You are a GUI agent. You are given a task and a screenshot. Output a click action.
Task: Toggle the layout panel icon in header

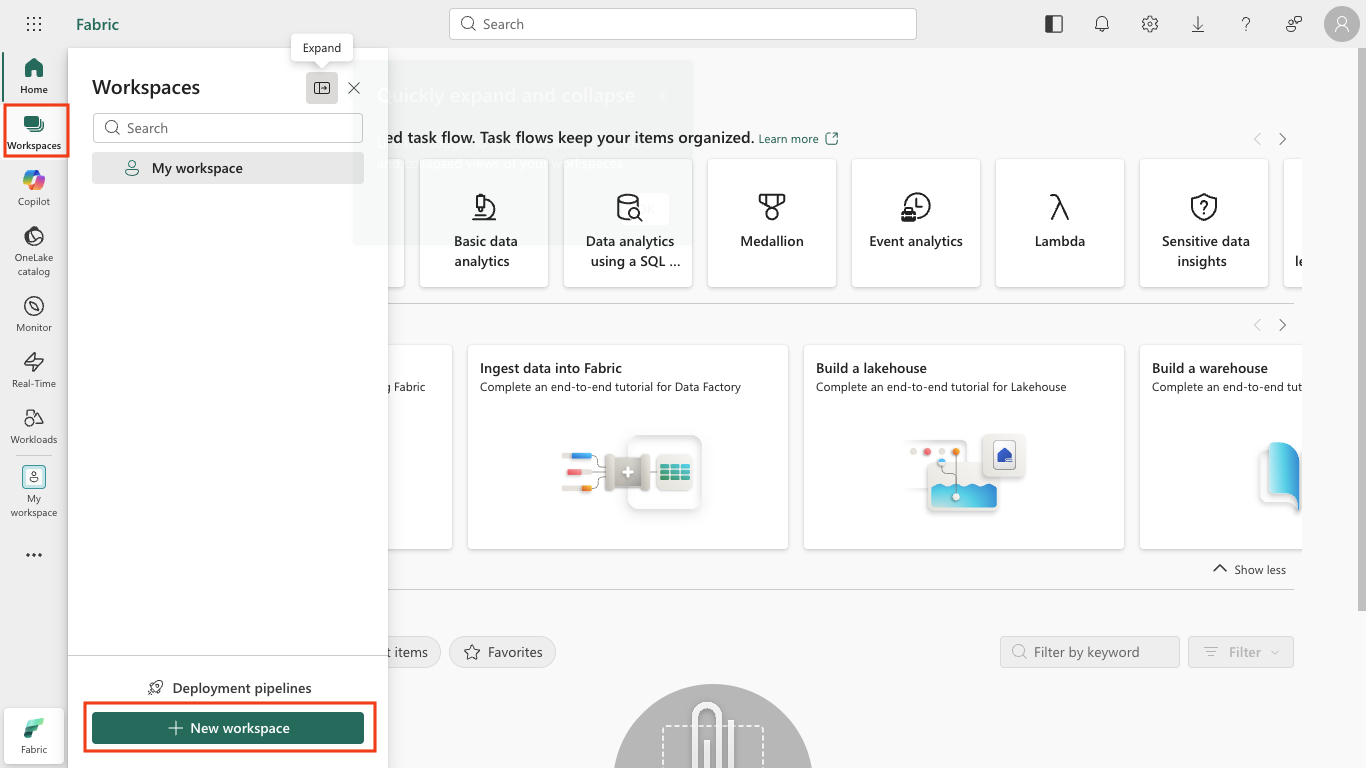(x=1054, y=24)
